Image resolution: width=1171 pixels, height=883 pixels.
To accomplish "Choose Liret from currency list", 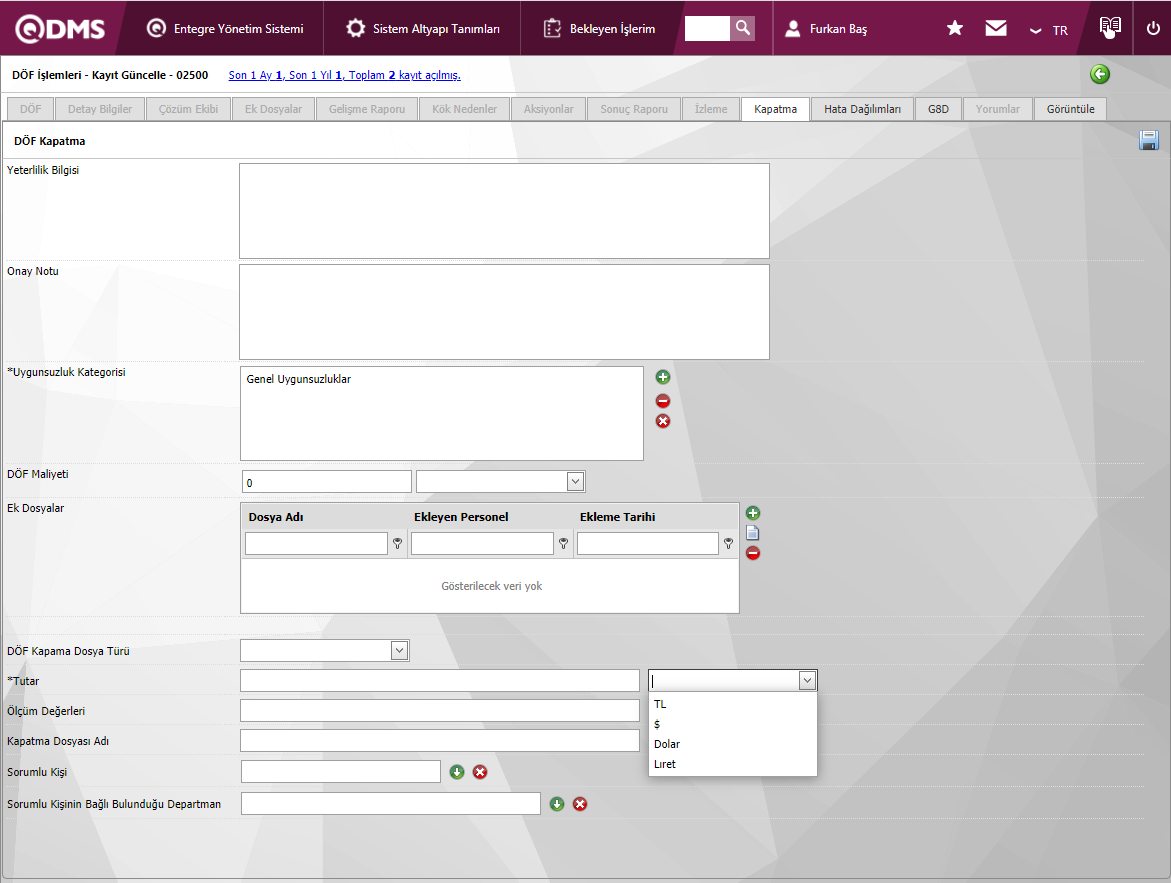I will [733, 764].
